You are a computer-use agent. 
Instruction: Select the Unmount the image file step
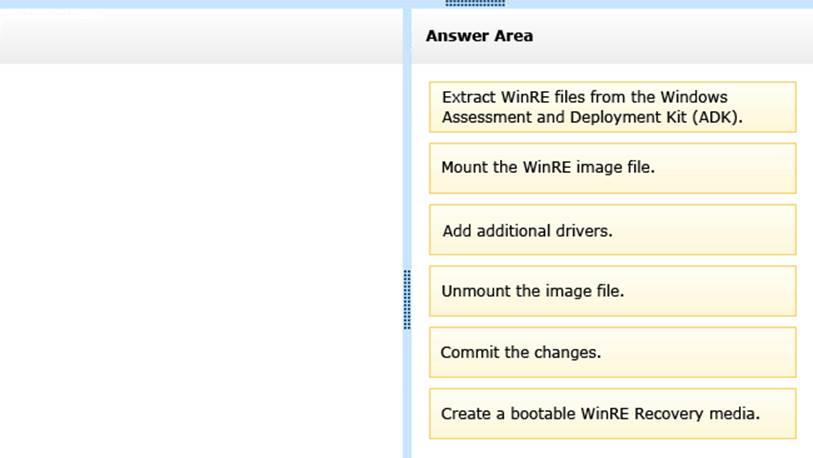tap(612, 291)
